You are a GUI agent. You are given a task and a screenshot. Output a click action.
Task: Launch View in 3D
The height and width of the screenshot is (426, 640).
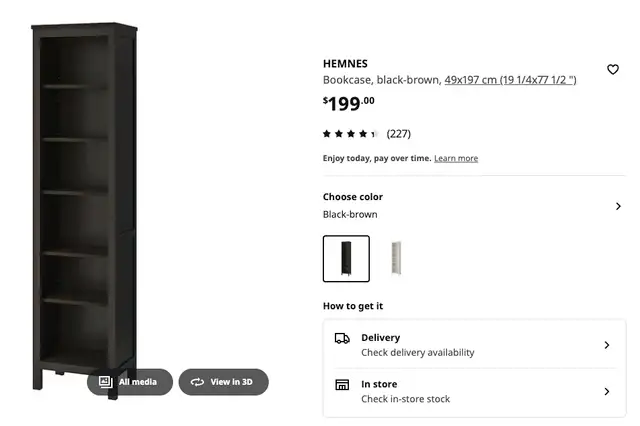pos(224,382)
